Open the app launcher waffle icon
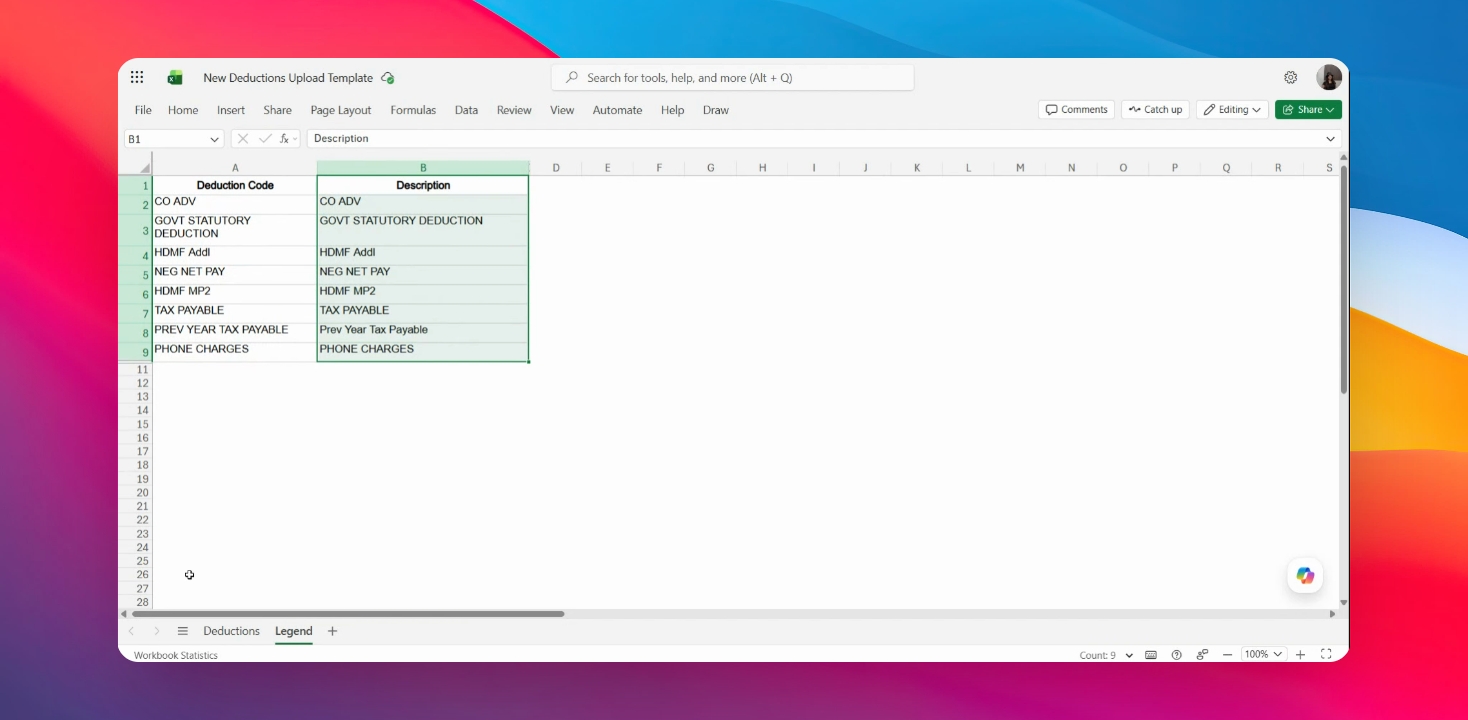This screenshot has height=720, width=1468. tap(137, 77)
